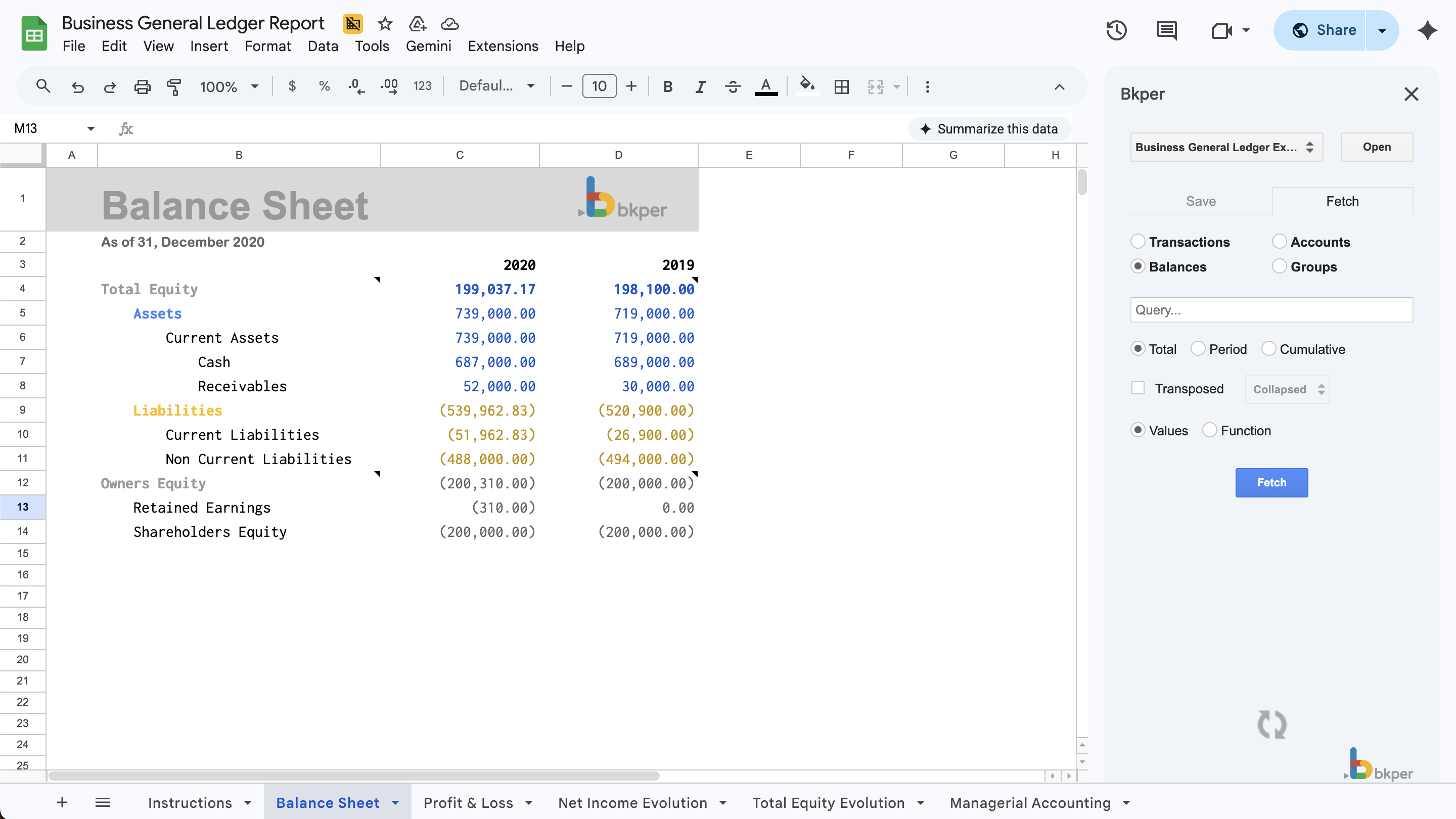1456x819 pixels.
Task: Open version history clock icon
Action: (1116, 30)
